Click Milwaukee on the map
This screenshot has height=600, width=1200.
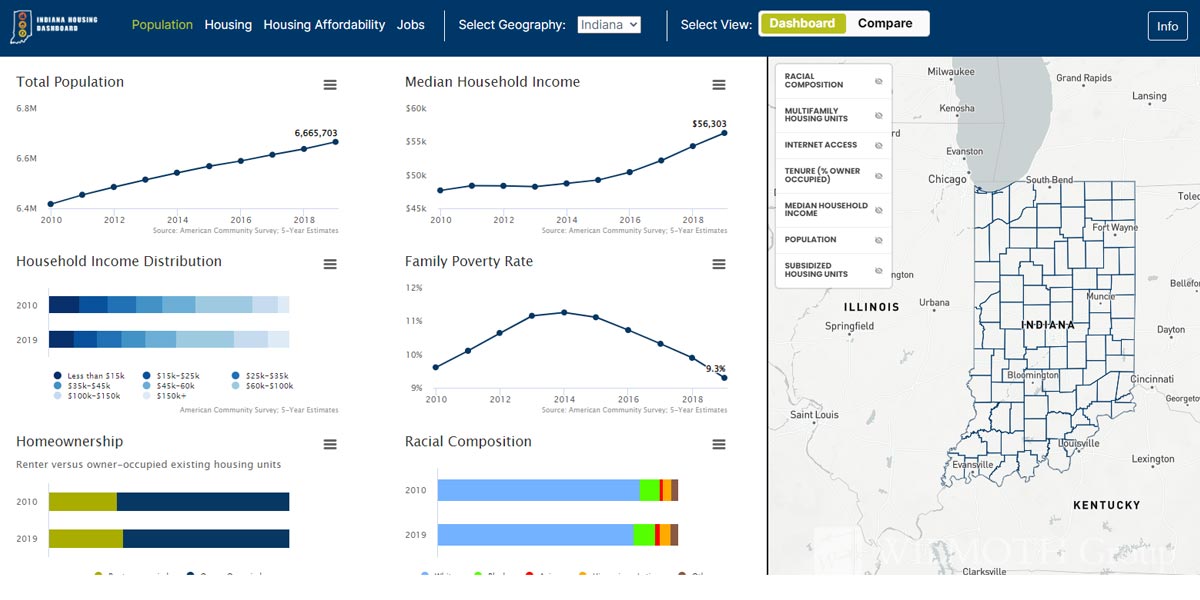click(951, 72)
